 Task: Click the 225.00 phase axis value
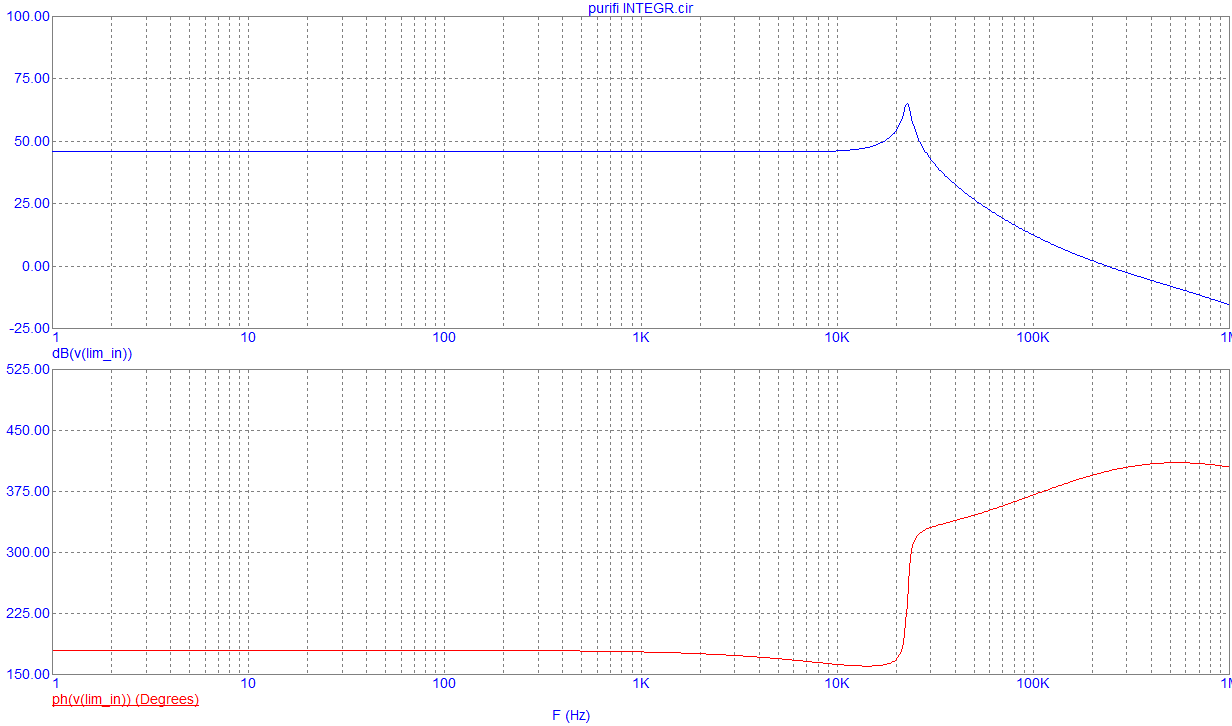pos(26,613)
